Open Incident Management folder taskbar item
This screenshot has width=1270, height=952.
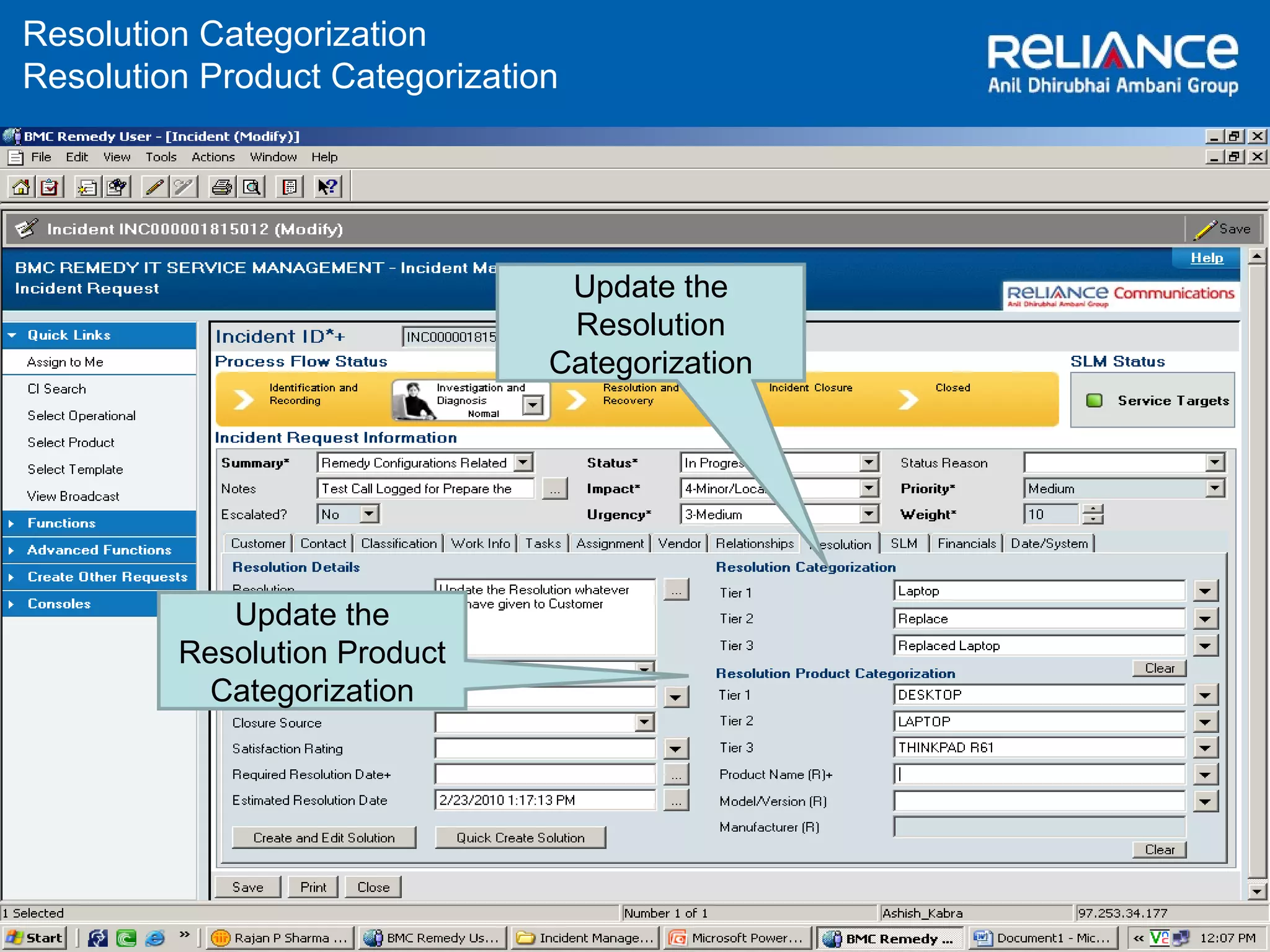pyautogui.click(x=585, y=938)
